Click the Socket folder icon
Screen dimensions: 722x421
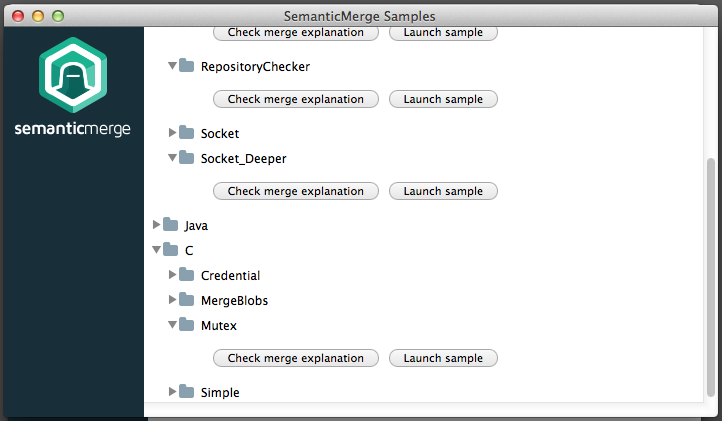pos(186,132)
